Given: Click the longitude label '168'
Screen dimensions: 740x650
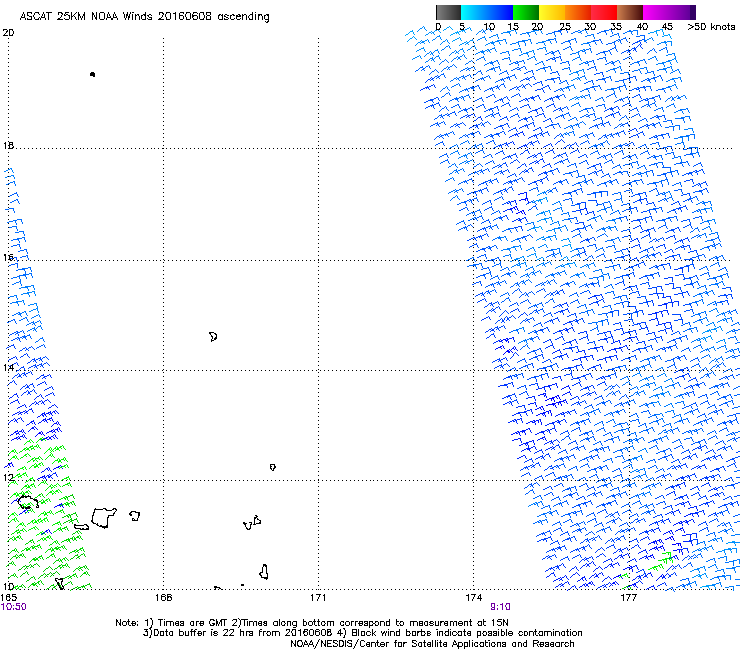Looking at the screenshot, I should [x=163, y=598].
